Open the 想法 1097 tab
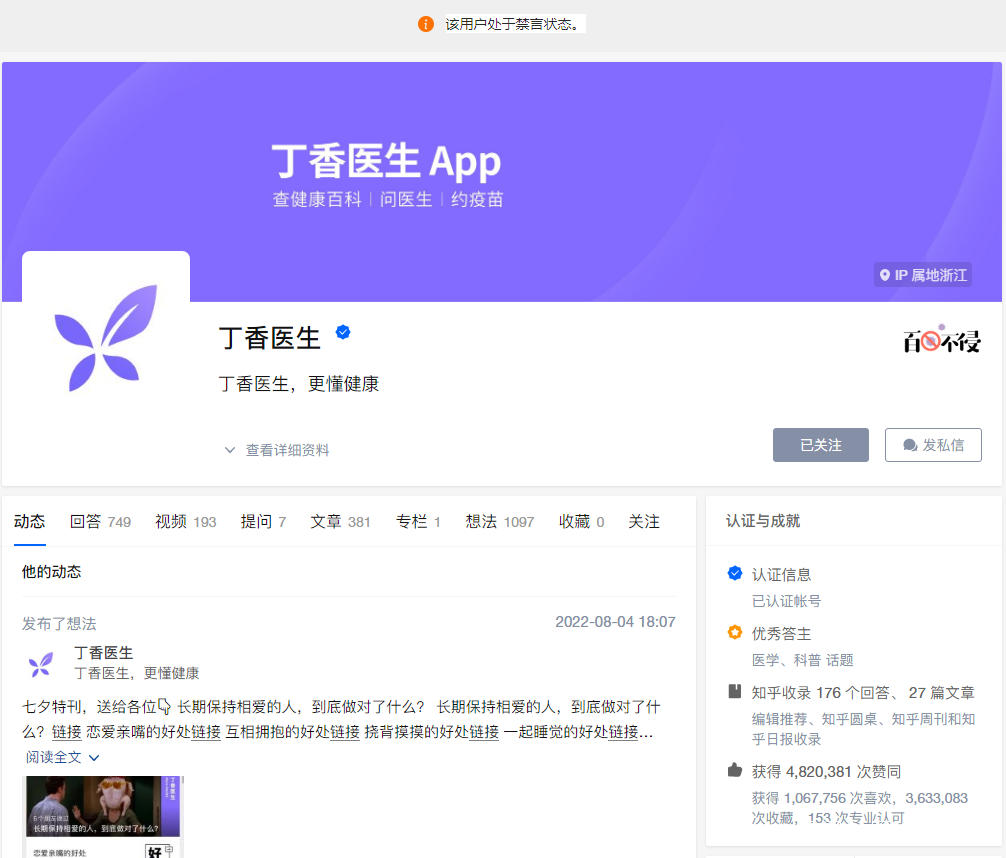 tap(500, 522)
